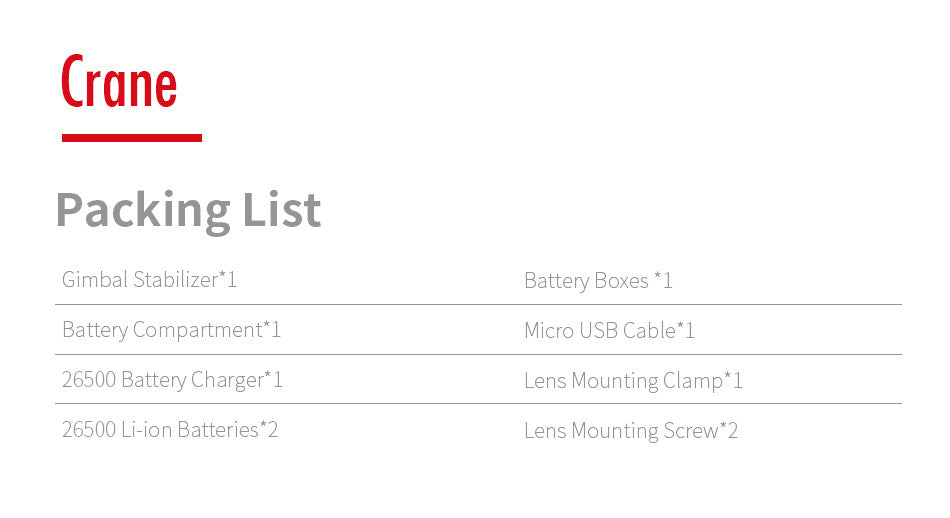Click the red Crane title
The image size is (950, 518).
119,81
